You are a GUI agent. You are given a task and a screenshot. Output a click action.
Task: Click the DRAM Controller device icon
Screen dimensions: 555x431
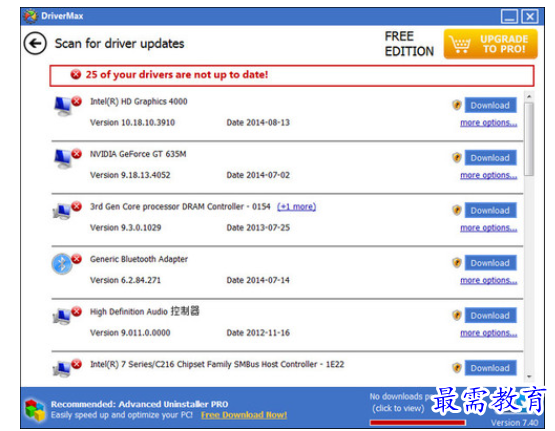62,211
